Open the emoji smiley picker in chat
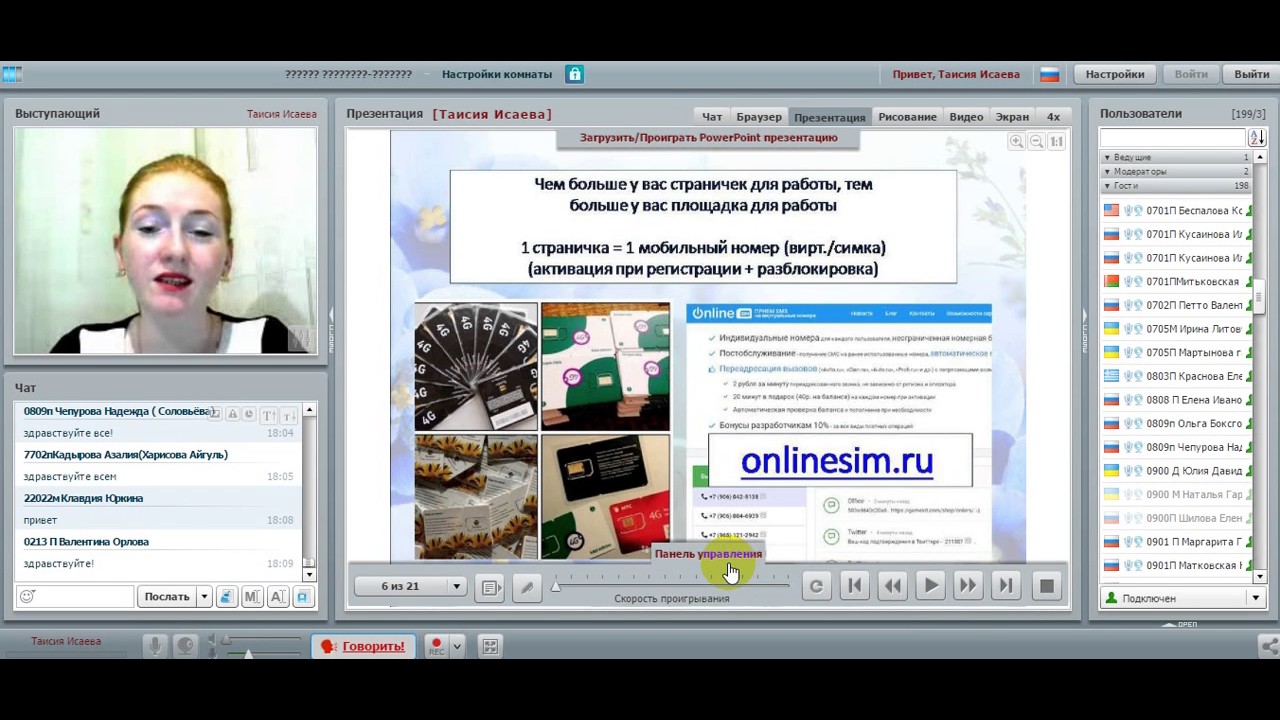Viewport: 1280px width, 720px height. 27,596
